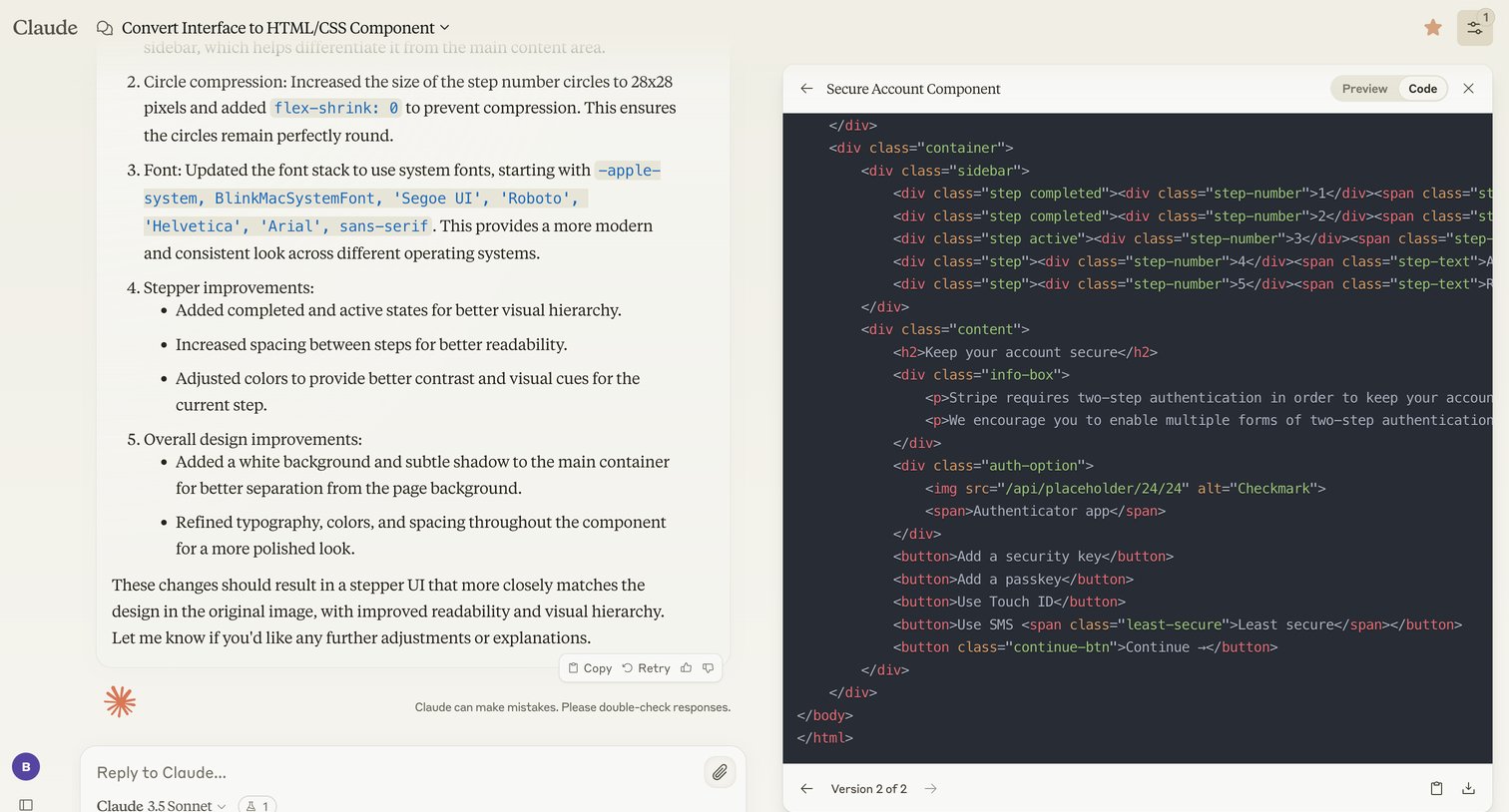1509x812 pixels.
Task: Switch to Preview tab
Action: pyautogui.click(x=1364, y=89)
